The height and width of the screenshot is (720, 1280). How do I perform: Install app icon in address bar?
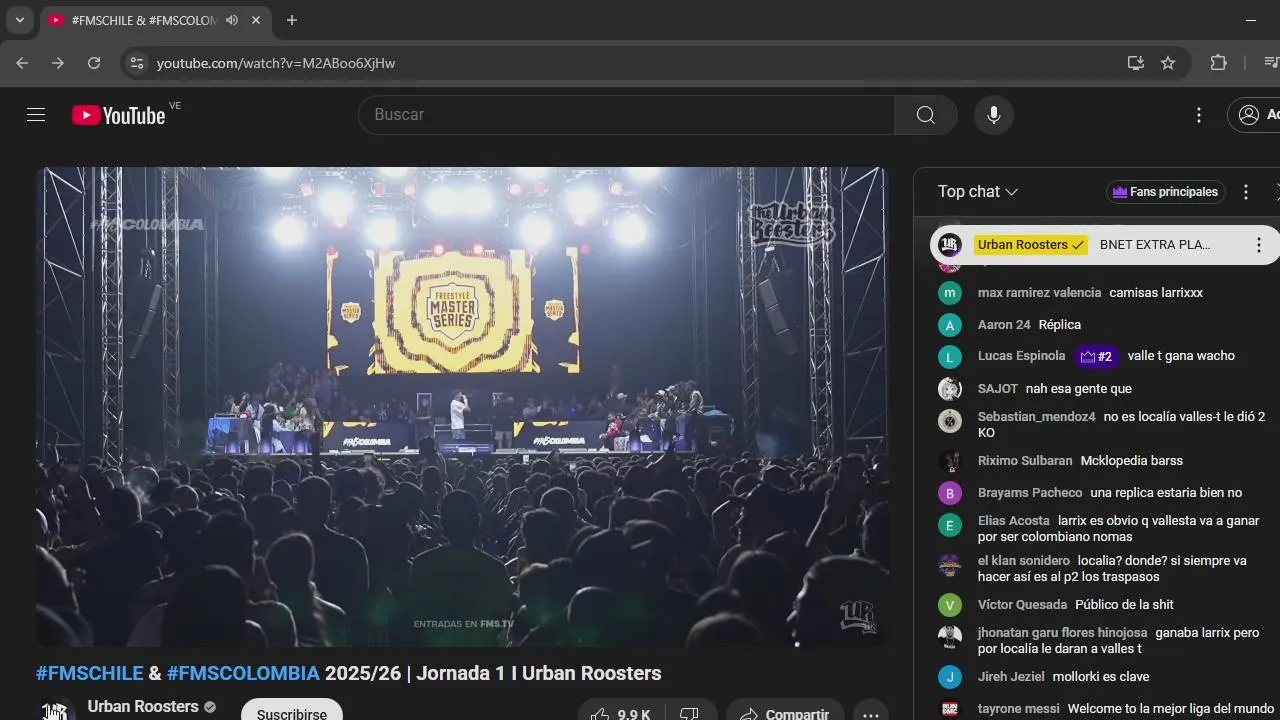tap(1135, 63)
